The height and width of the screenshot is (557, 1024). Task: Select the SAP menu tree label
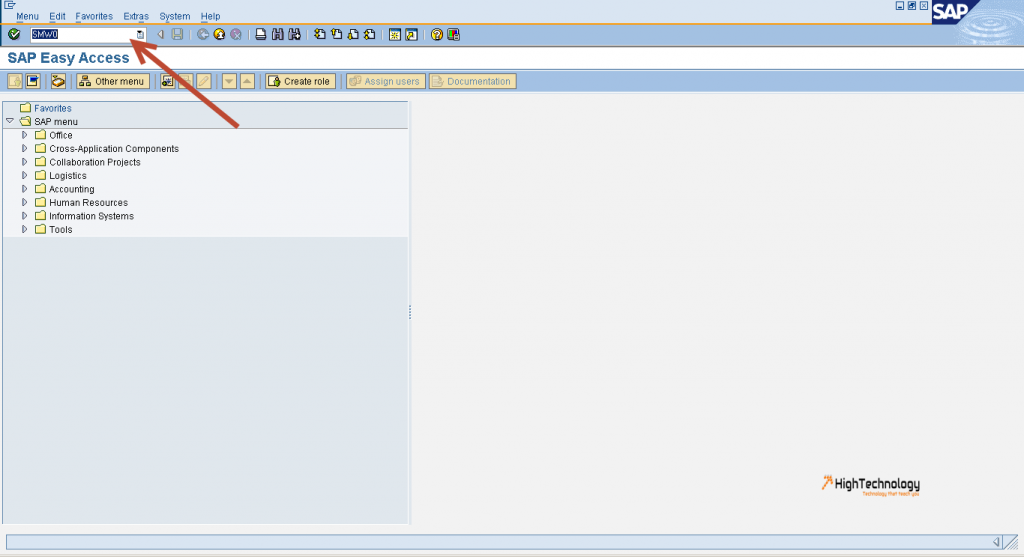tap(56, 121)
